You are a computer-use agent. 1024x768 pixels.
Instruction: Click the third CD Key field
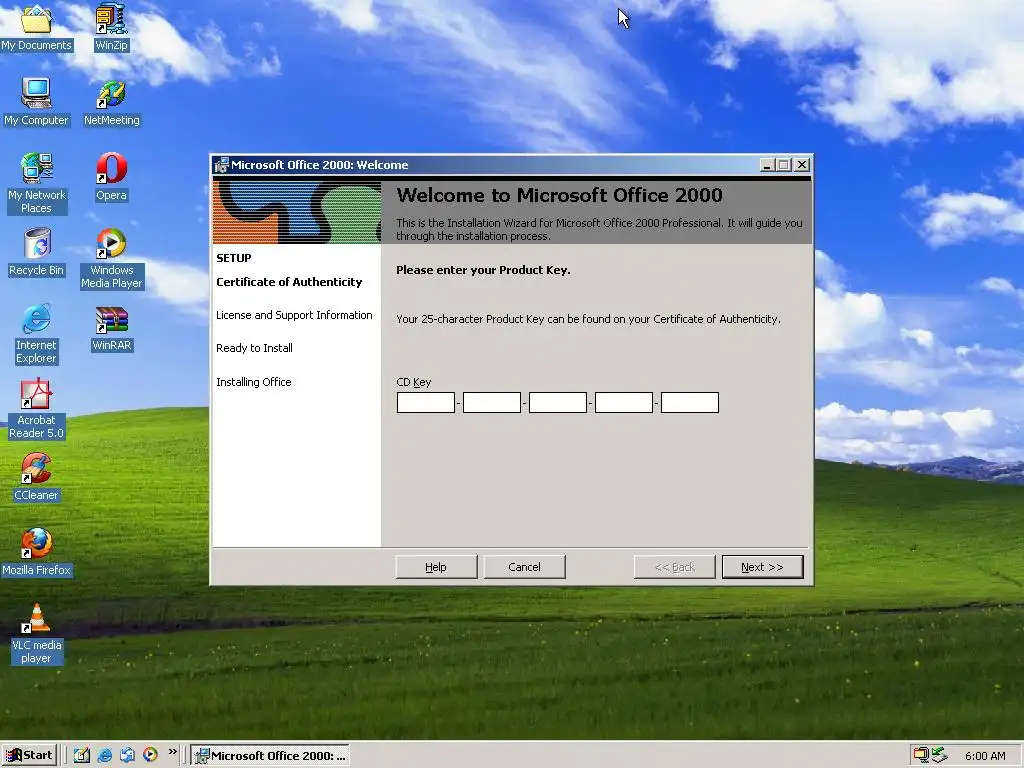pyautogui.click(x=558, y=402)
